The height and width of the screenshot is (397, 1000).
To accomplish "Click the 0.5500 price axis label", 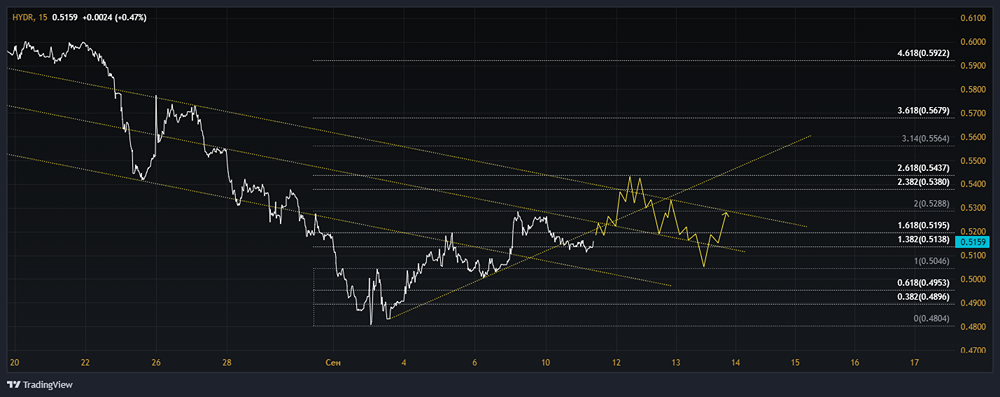I will 973,161.
